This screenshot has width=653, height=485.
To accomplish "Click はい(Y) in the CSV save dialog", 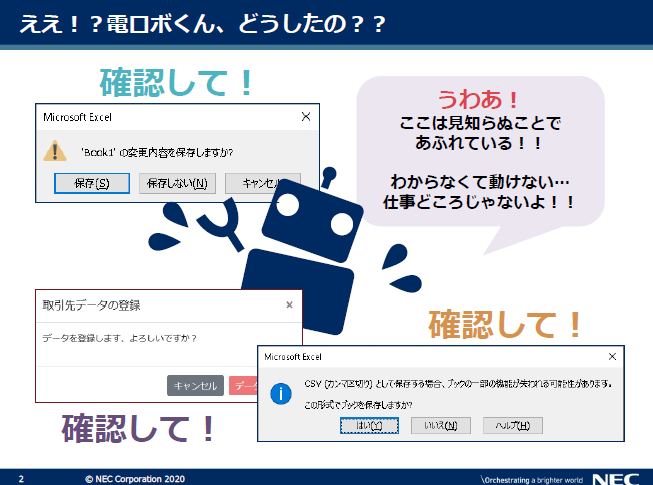I will tap(369, 425).
